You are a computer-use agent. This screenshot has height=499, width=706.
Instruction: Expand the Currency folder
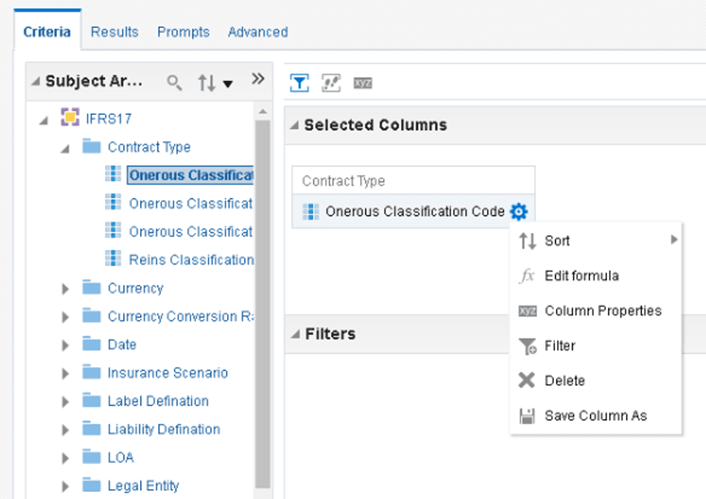[x=66, y=288]
